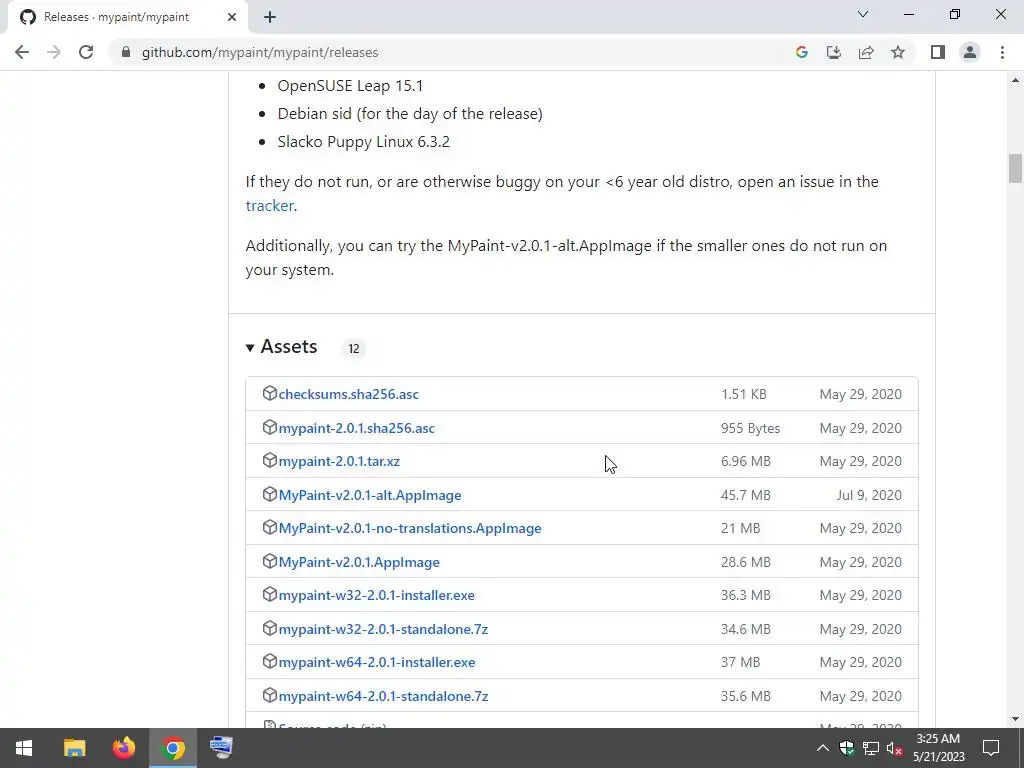Click the 955 Bytes size text
Image resolution: width=1024 pixels, height=768 pixels.
pyautogui.click(x=750, y=428)
